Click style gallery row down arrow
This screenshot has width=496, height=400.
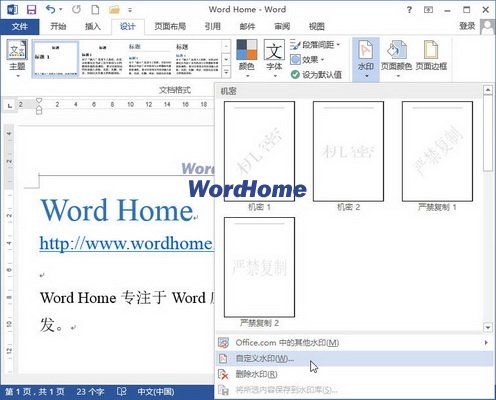[226, 59]
